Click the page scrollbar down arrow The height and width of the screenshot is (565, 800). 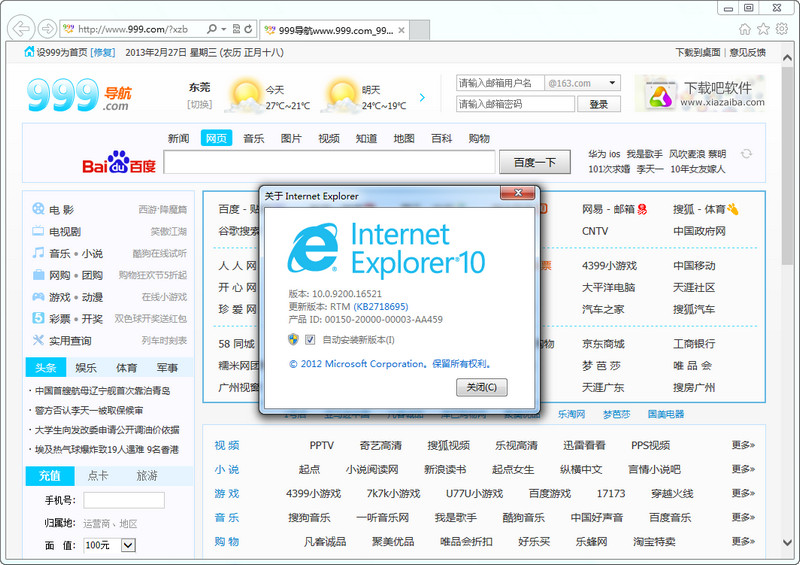point(787,543)
